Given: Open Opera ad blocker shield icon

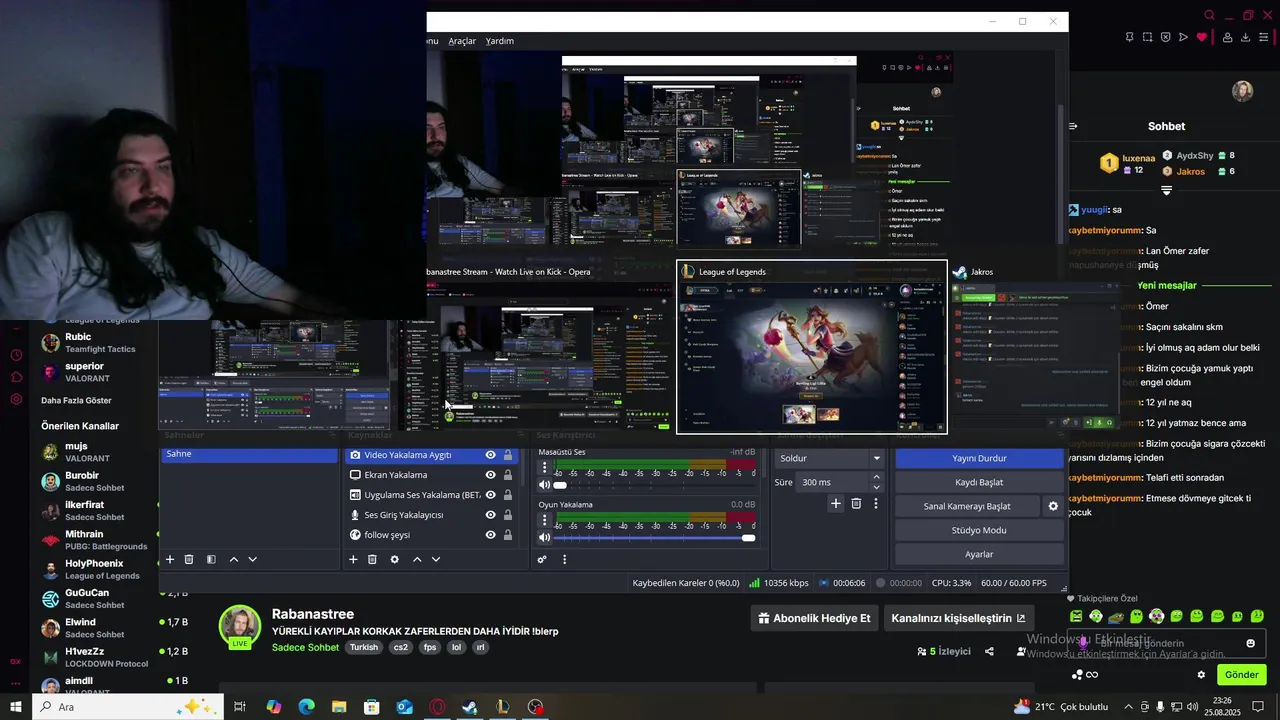Looking at the screenshot, I should click(1165, 37).
